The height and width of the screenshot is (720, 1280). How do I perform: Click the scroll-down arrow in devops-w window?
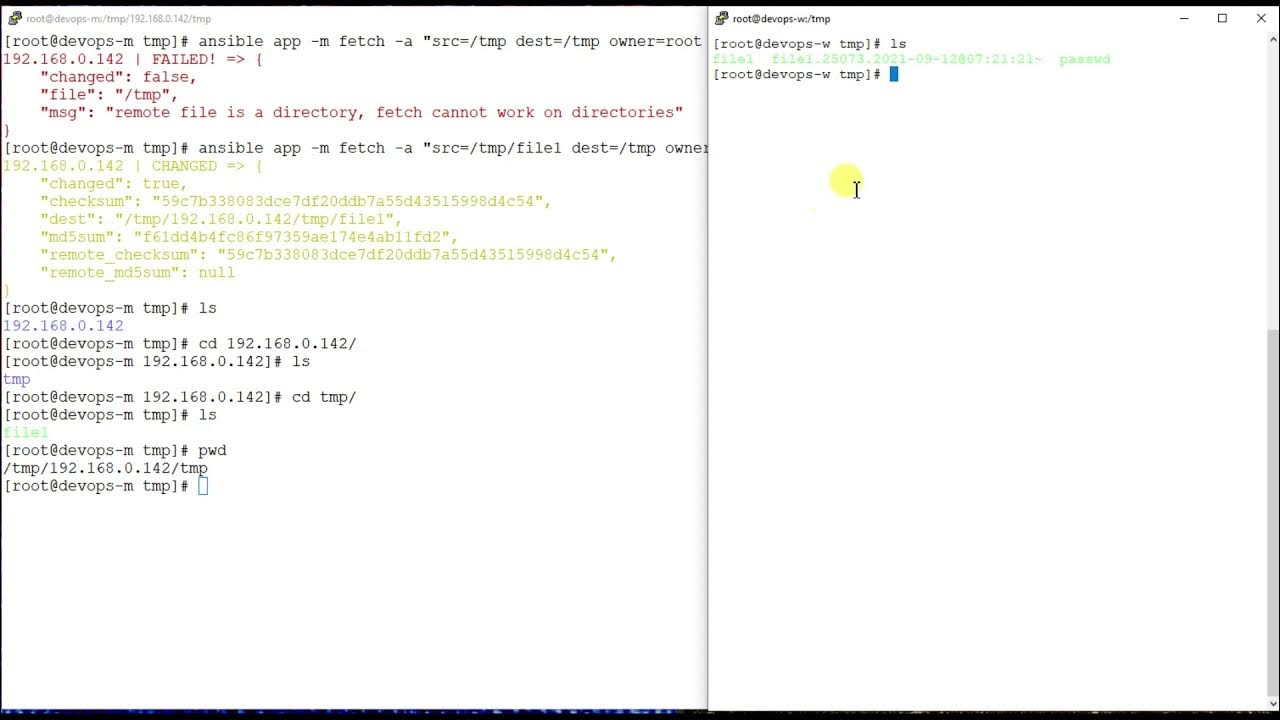1273,702
